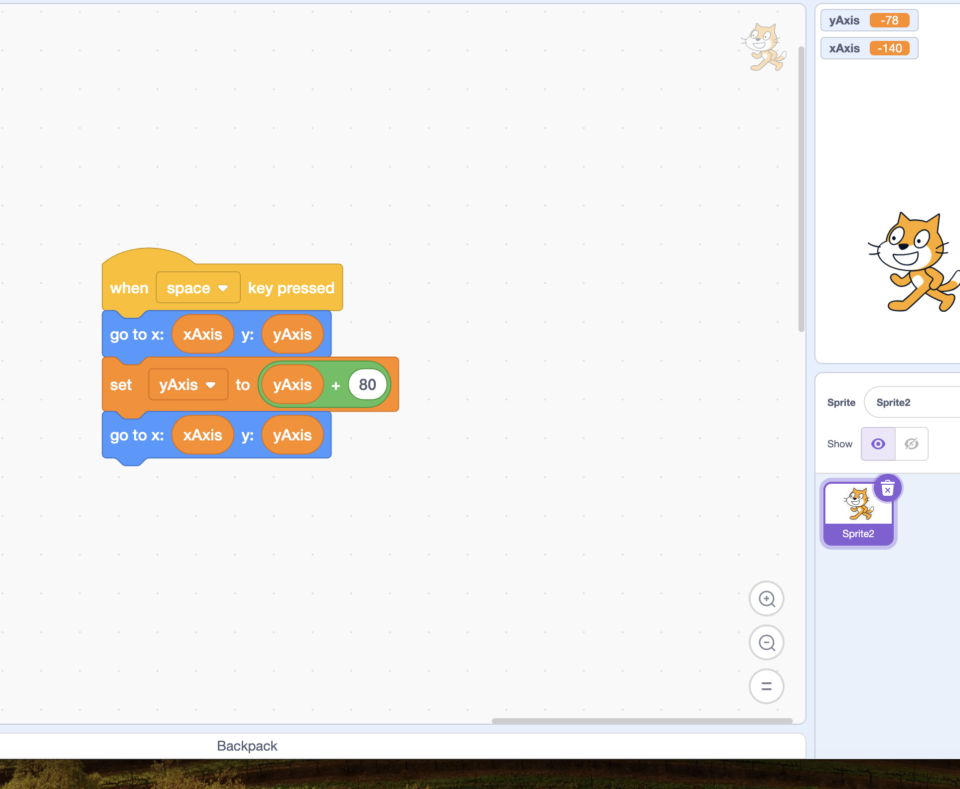Image resolution: width=960 pixels, height=789 pixels.
Task: Open the Backpack panel
Action: (x=247, y=745)
